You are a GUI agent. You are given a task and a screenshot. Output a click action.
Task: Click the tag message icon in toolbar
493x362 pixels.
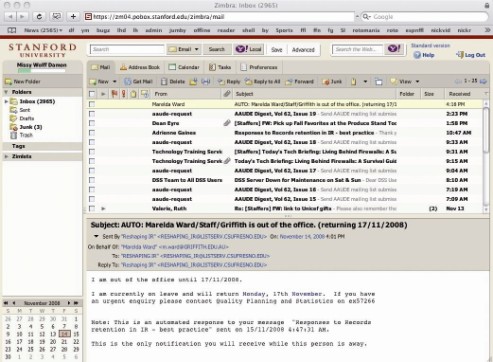[354, 81]
